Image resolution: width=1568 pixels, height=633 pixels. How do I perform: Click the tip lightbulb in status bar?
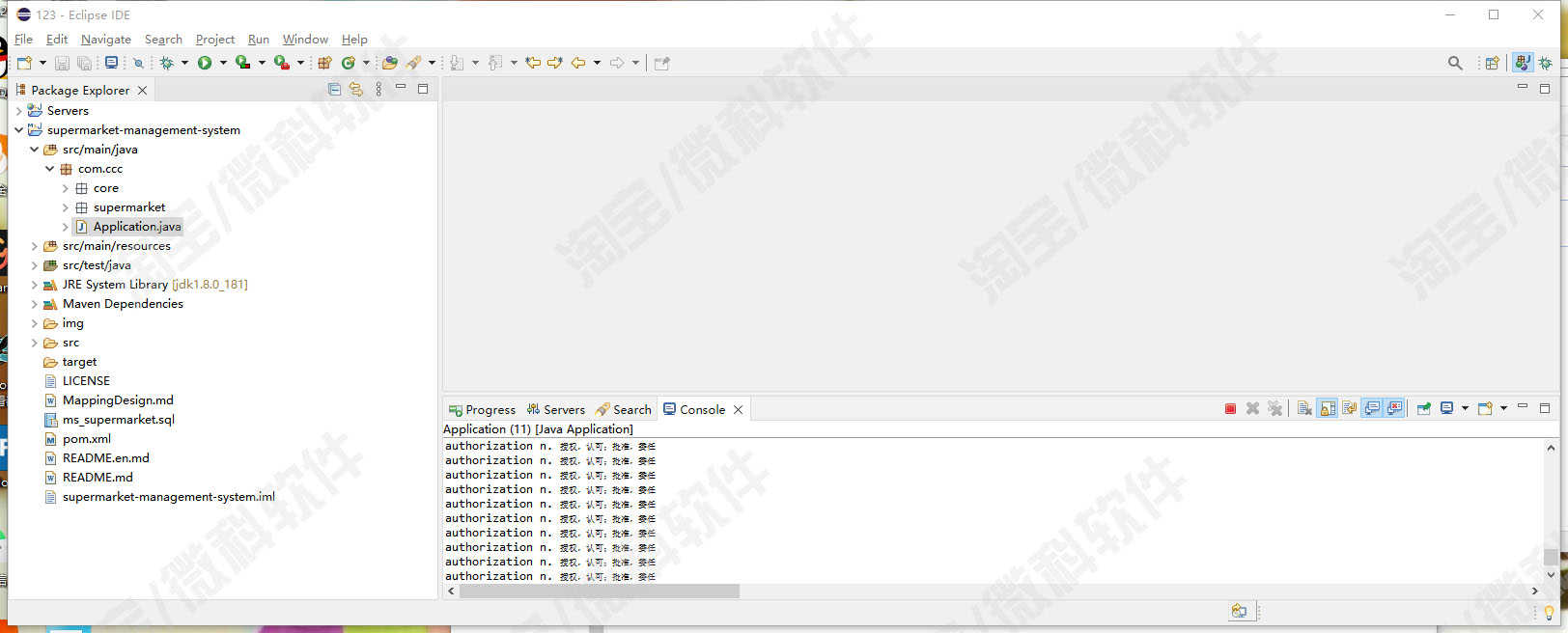point(1550,612)
